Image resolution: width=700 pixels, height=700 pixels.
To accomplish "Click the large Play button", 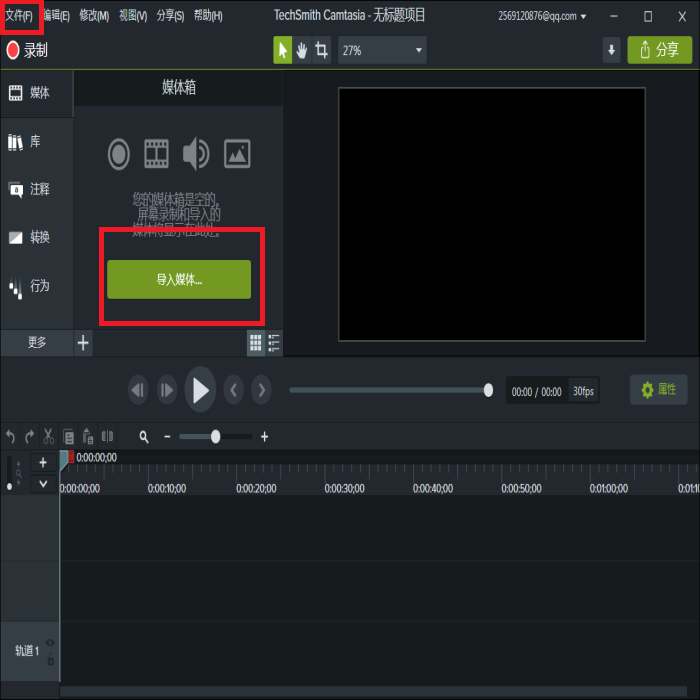I will pyautogui.click(x=200, y=390).
